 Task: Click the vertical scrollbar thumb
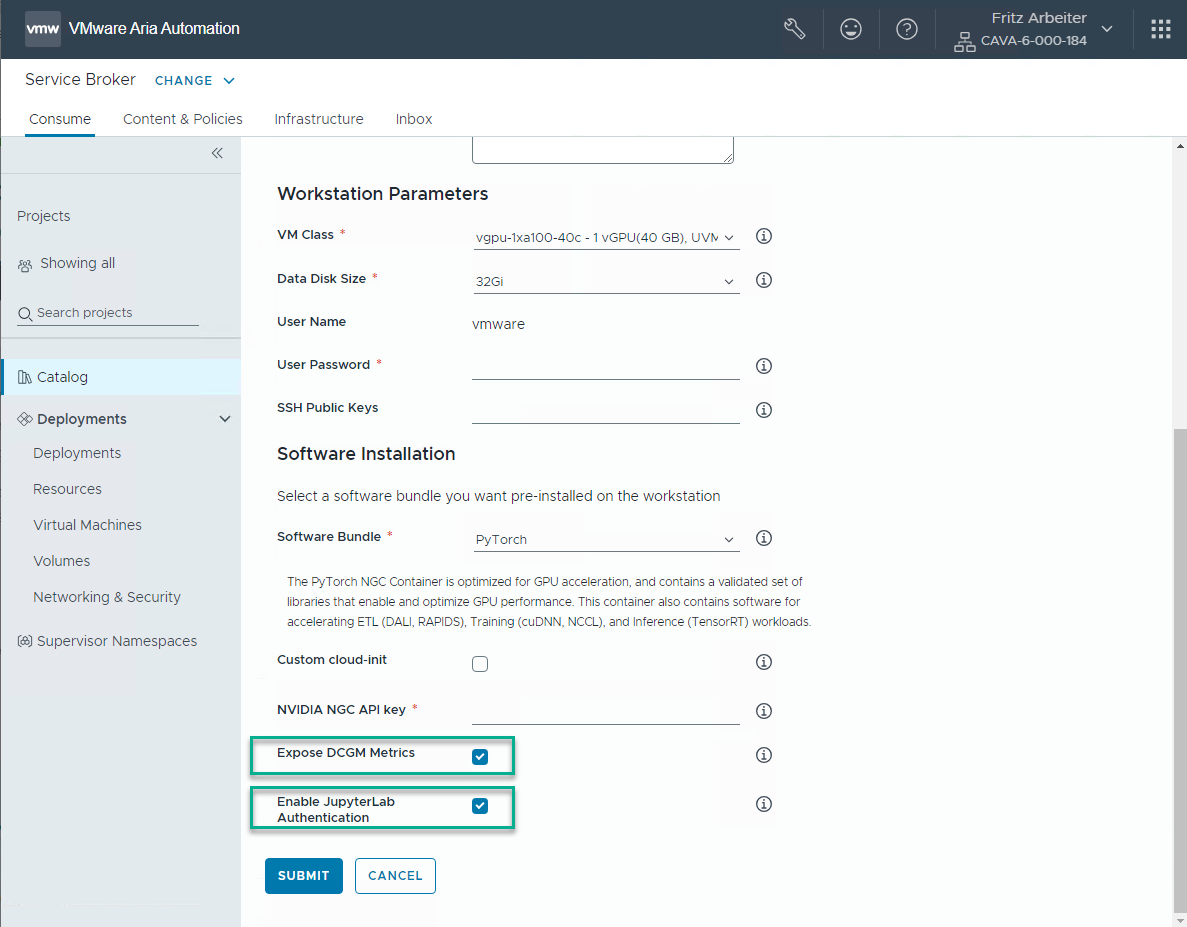coord(1180,670)
